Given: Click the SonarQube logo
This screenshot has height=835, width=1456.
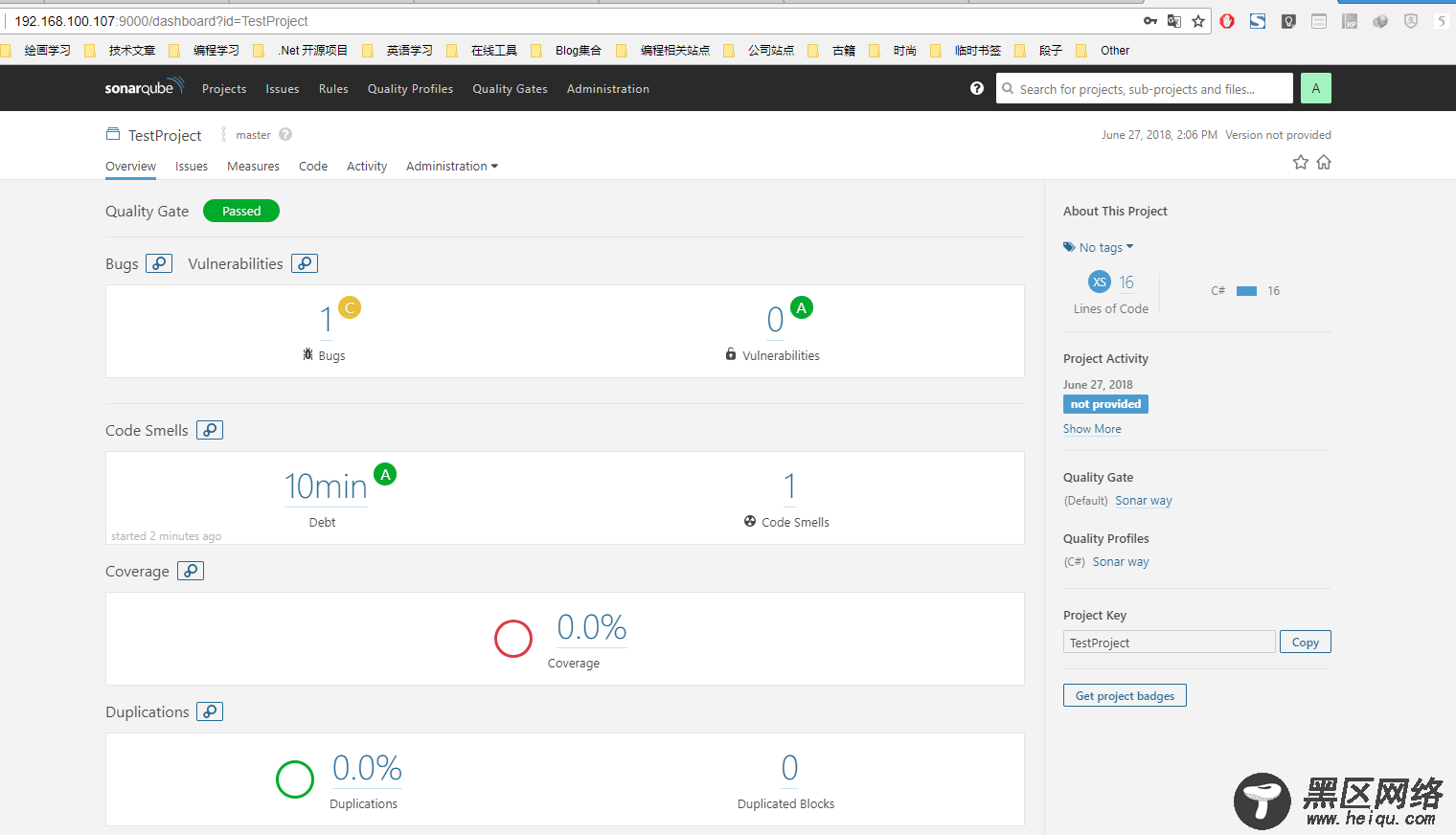Looking at the screenshot, I should pyautogui.click(x=144, y=87).
